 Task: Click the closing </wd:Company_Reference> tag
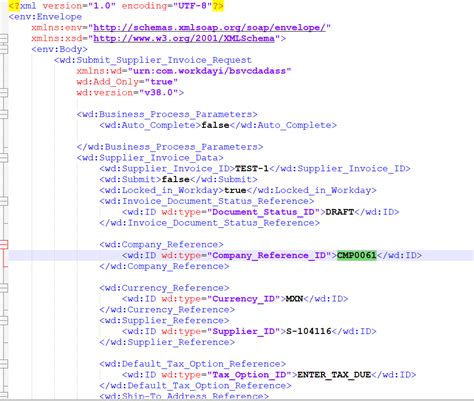click(164, 266)
